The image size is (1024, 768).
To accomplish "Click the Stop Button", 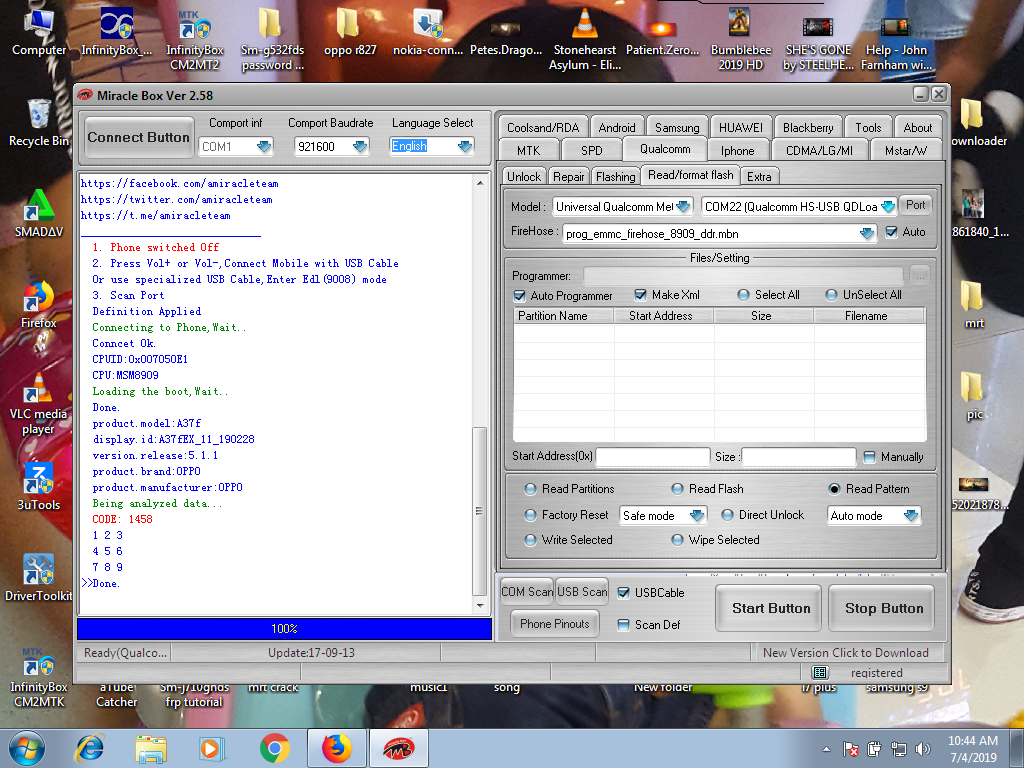I will (884, 609).
